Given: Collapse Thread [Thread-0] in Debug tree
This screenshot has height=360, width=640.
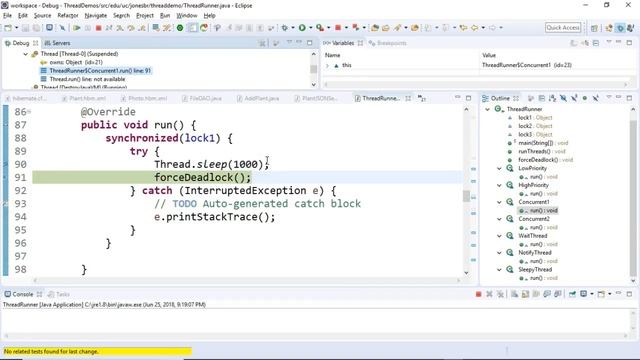Looking at the screenshot, I should pos(25,54).
